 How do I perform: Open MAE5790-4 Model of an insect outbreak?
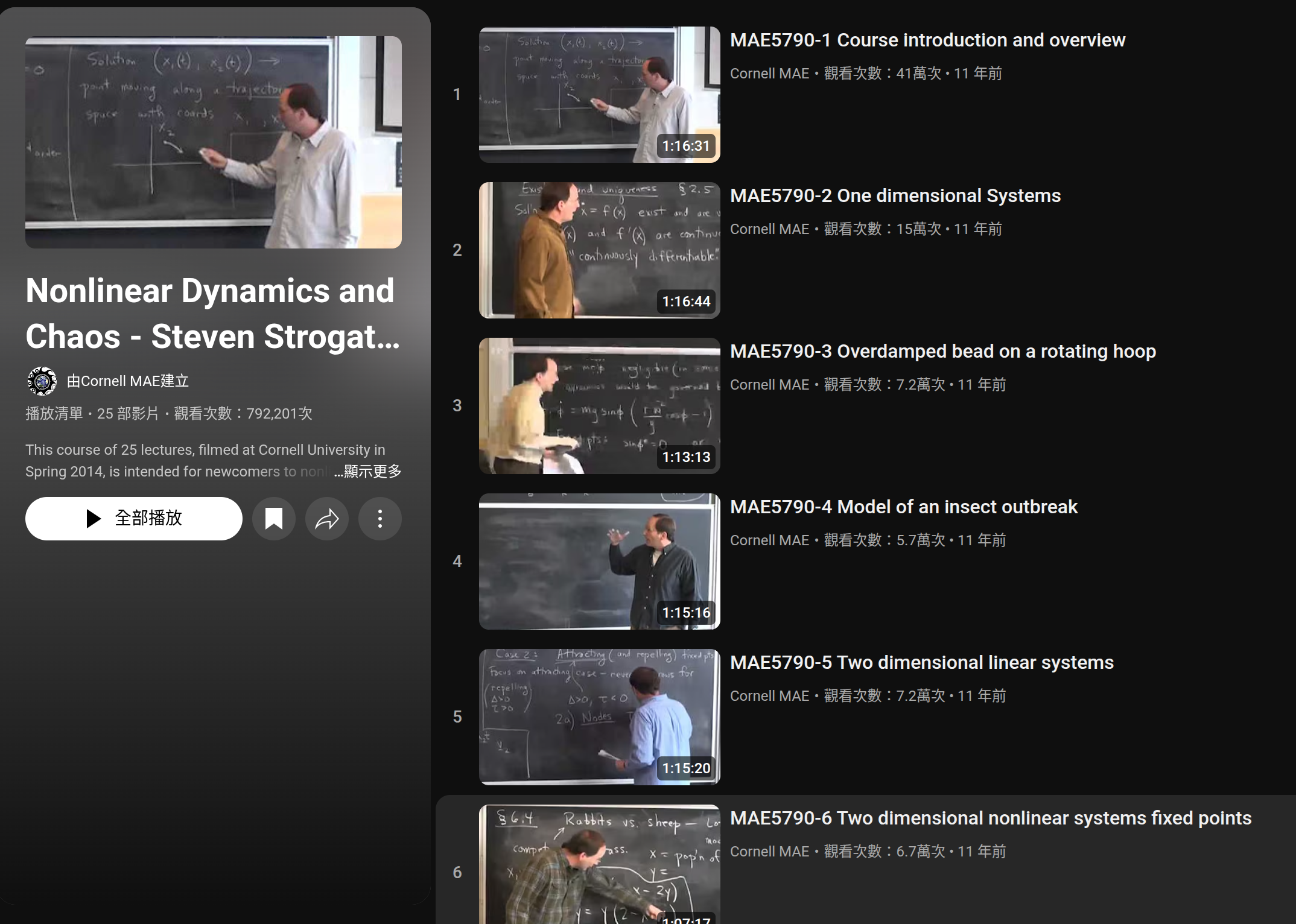(x=903, y=507)
